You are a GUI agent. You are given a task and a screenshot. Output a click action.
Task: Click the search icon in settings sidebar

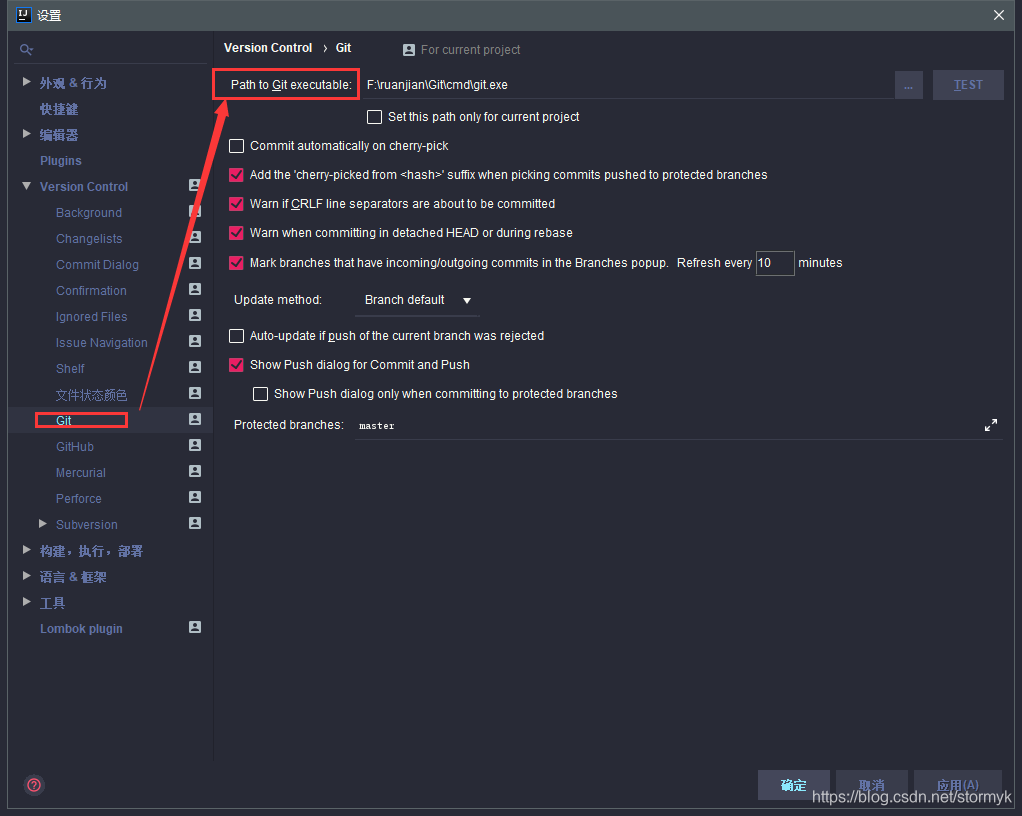coord(26,50)
